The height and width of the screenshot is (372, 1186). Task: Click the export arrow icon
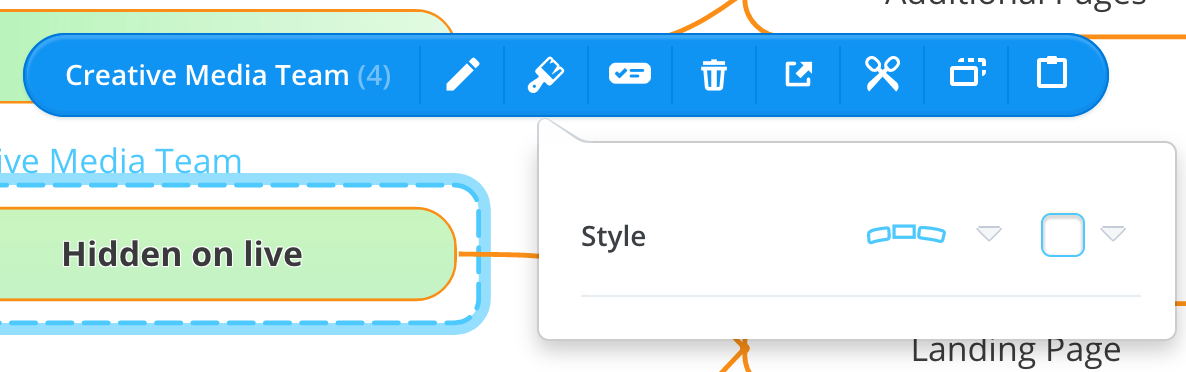tap(797, 75)
